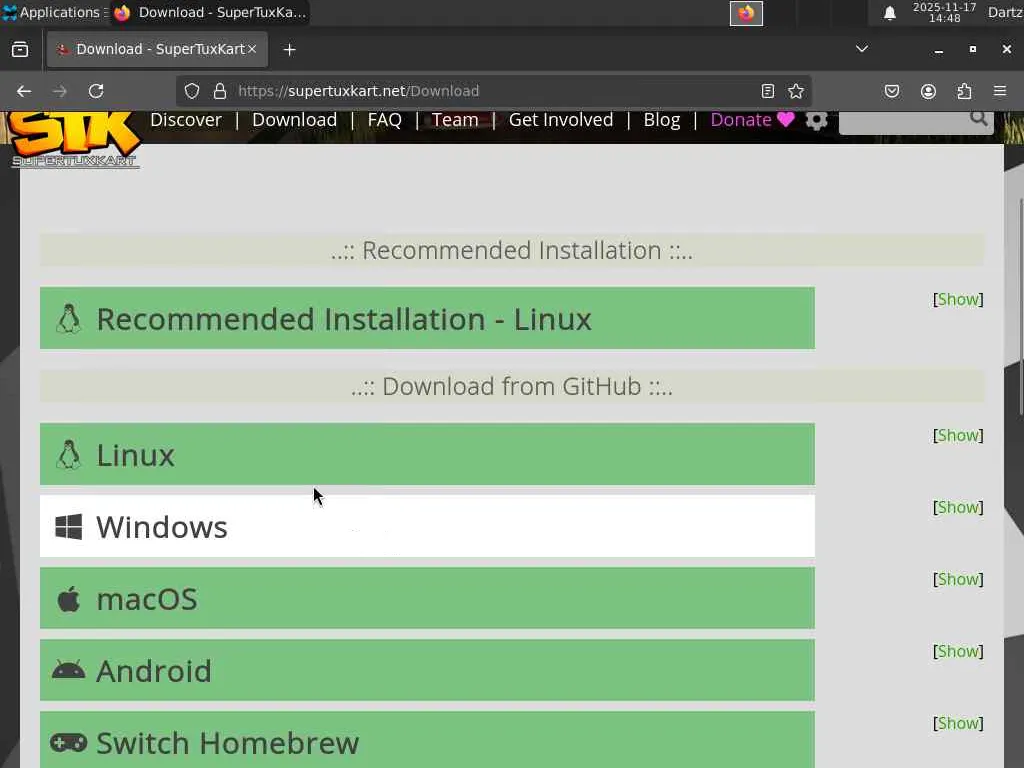Screen dimensions: 1024x768
Task: Click the Apple logo icon beside macOS
Action: click(x=69, y=598)
